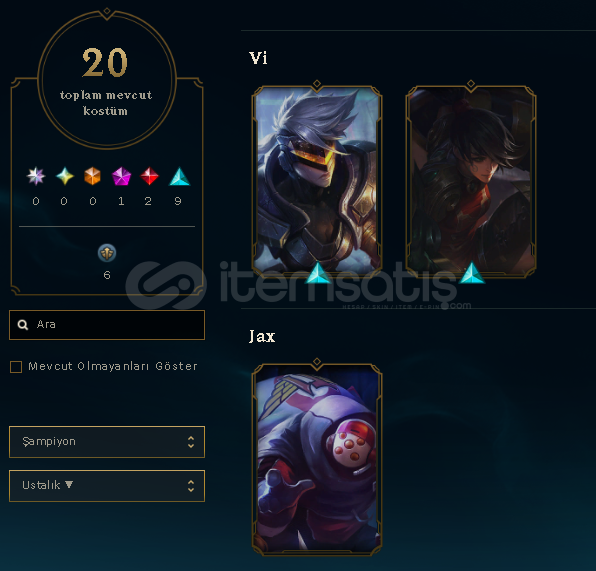The height and width of the screenshot is (571, 596).
Task: Click the Ustalık dropdown up-down arrows
Action: (191, 486)
